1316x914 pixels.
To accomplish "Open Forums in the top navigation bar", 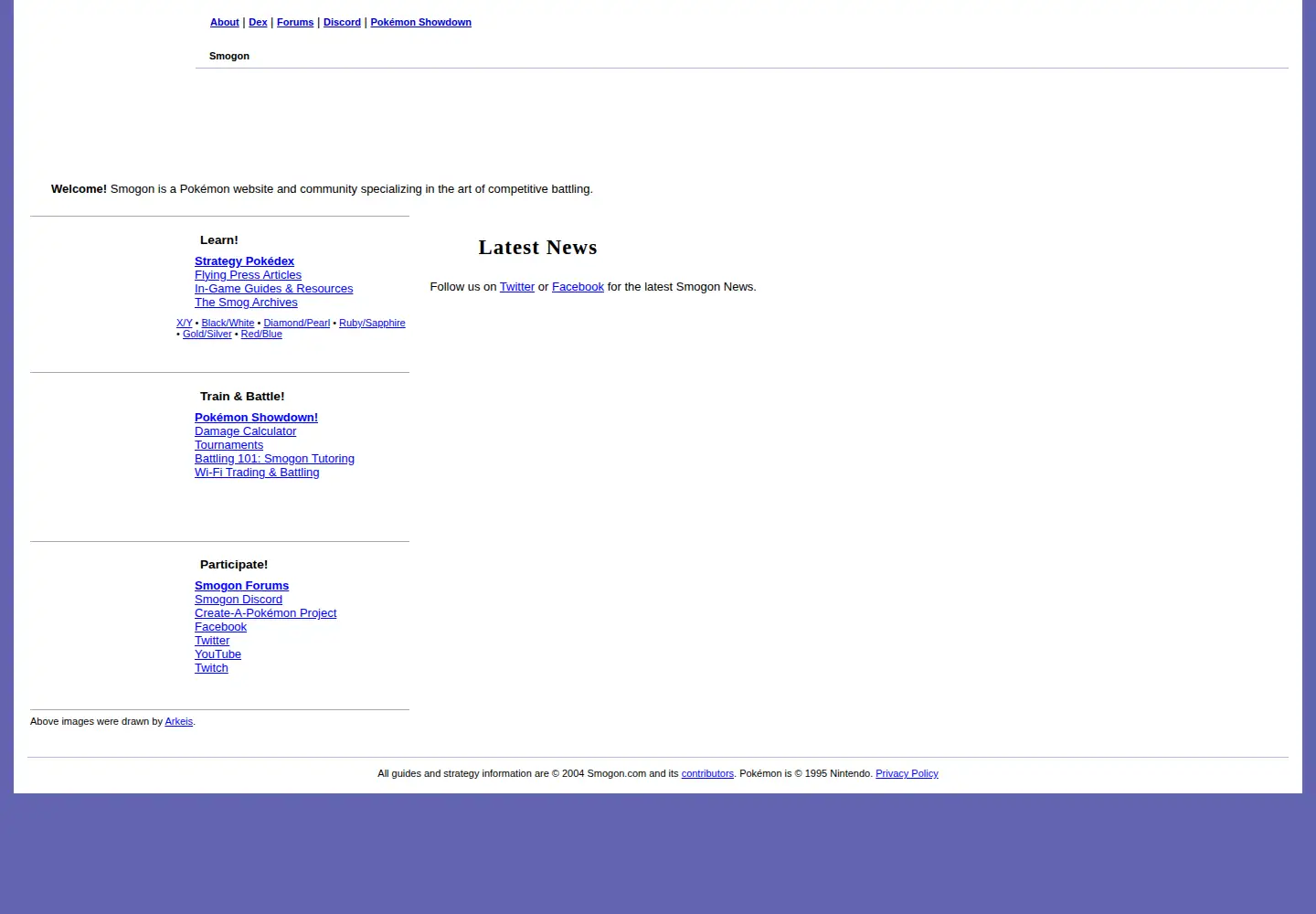I will coord(295,22).
